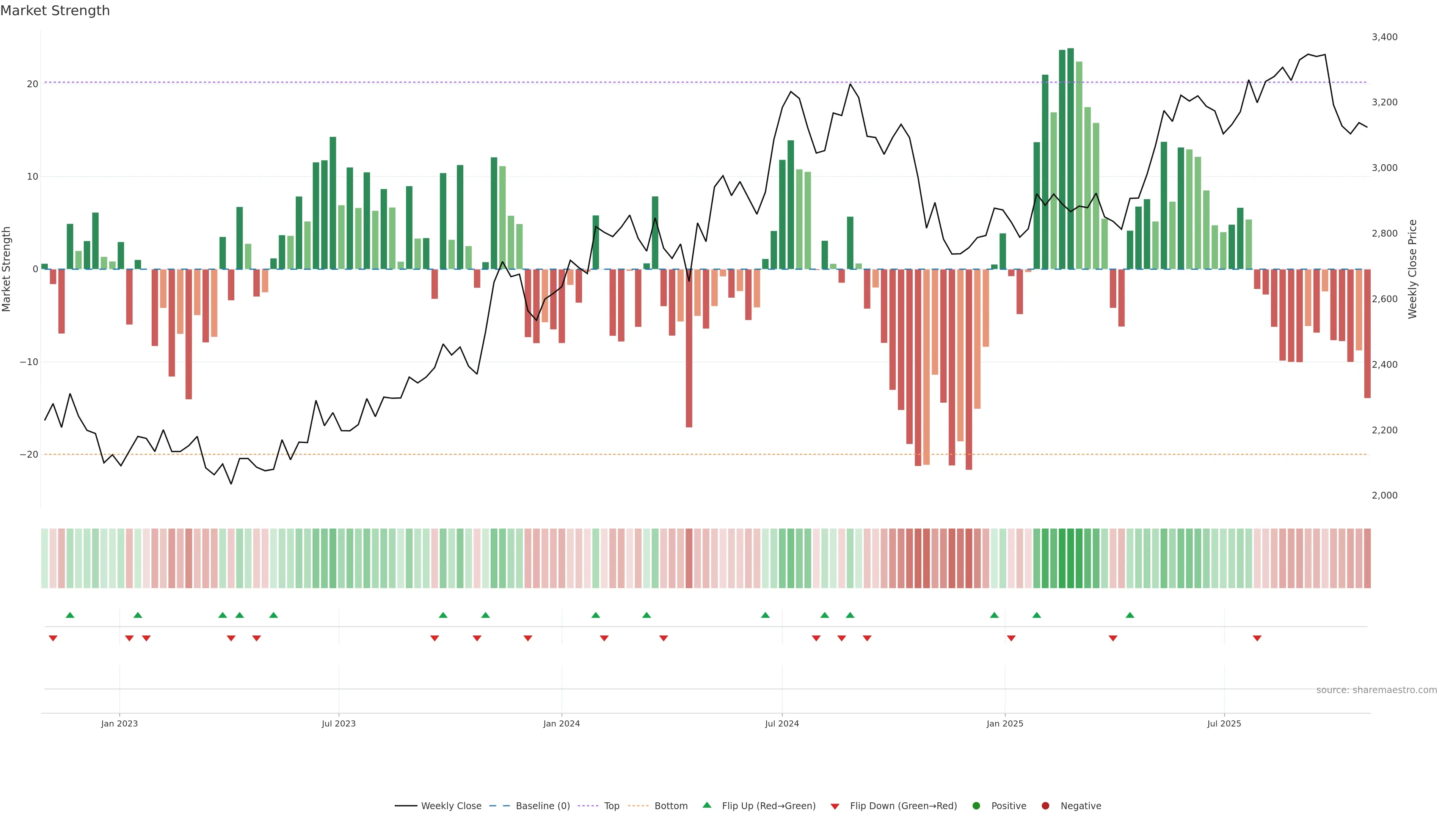This screenshot has height=819, width=1456.
Task: Click the first green flip-up marker triangle
Action: point(70,615)
